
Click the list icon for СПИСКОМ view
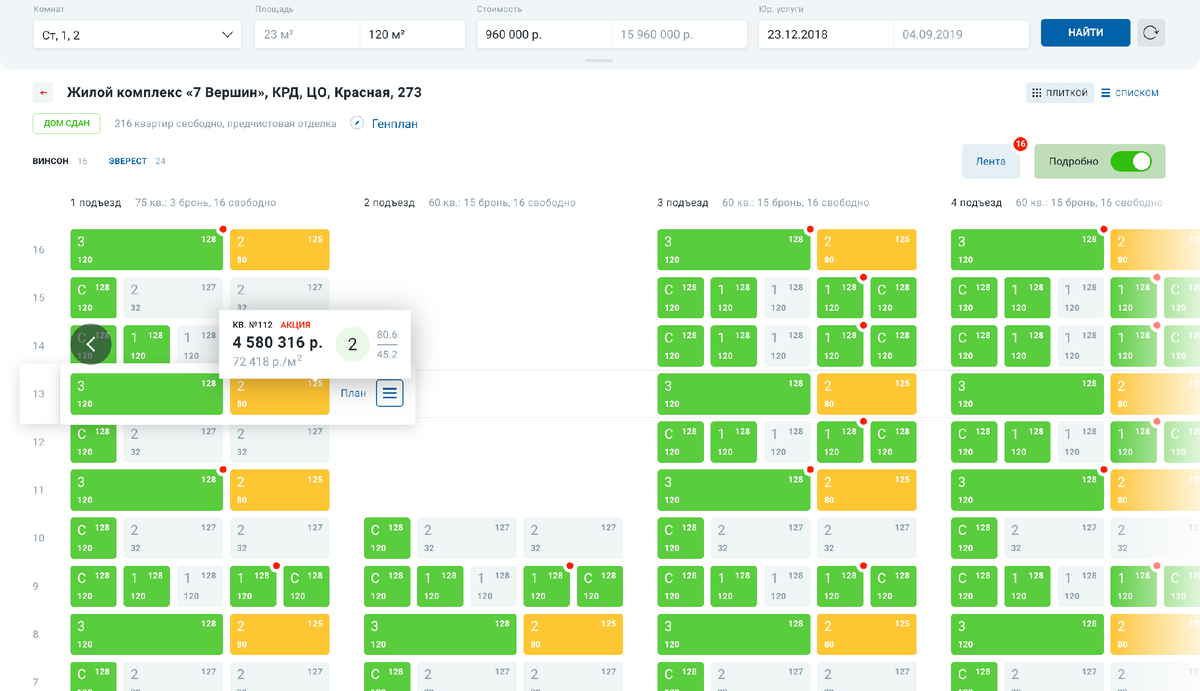tap(1106, 93)
